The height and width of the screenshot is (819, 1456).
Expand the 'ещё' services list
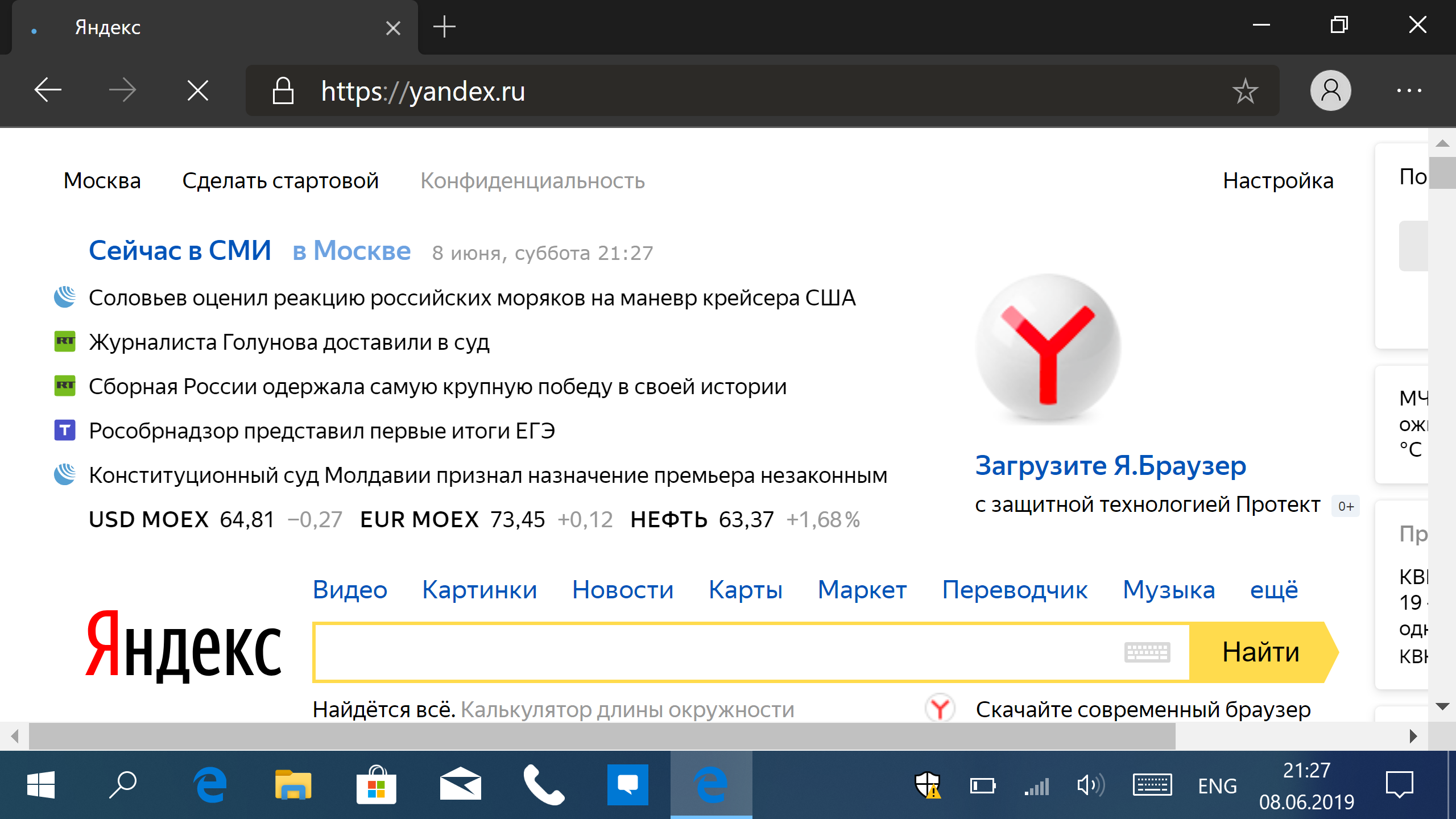tap(1274, 590)
